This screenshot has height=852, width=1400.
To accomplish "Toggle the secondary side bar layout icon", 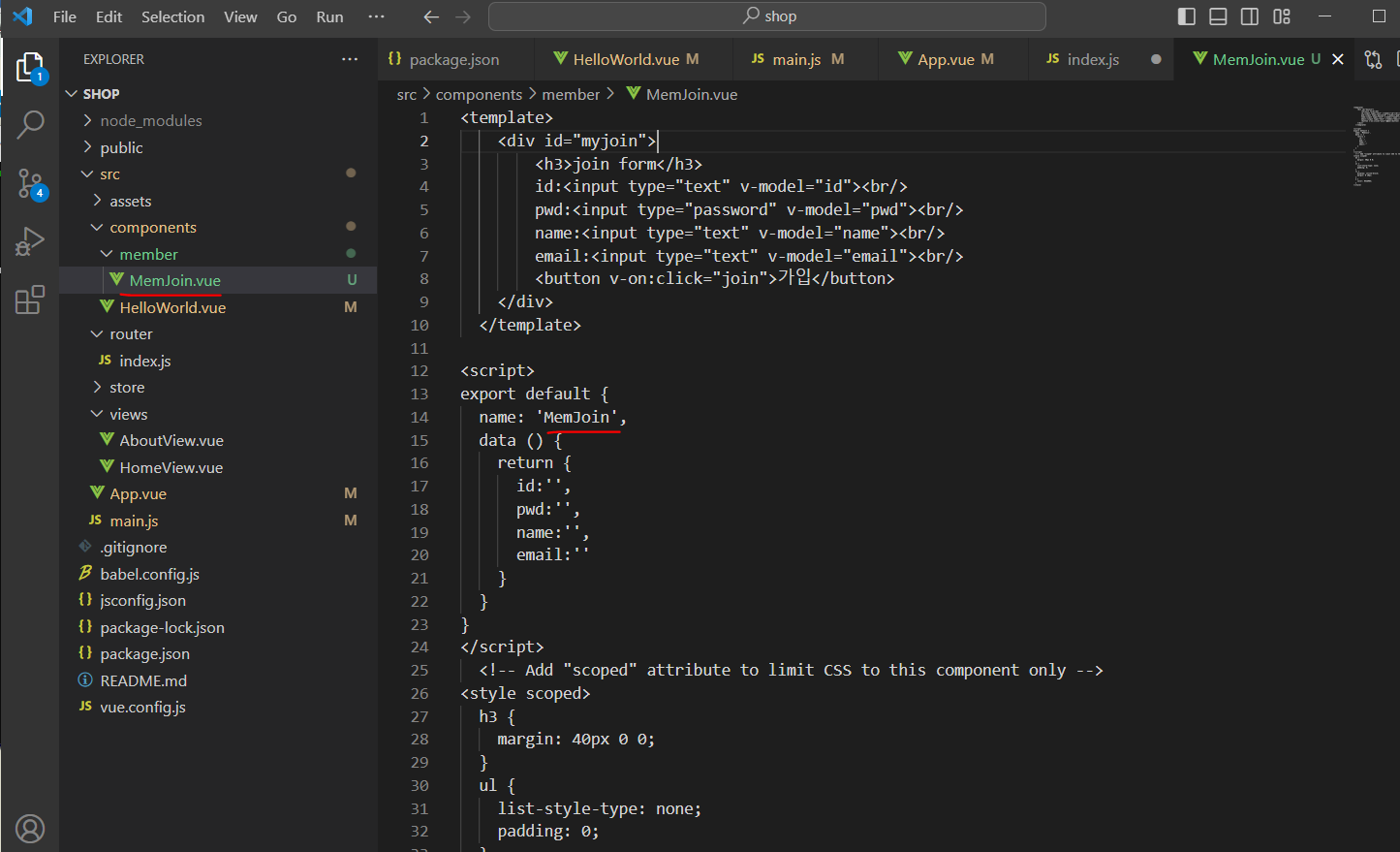I will [1250, 16].
